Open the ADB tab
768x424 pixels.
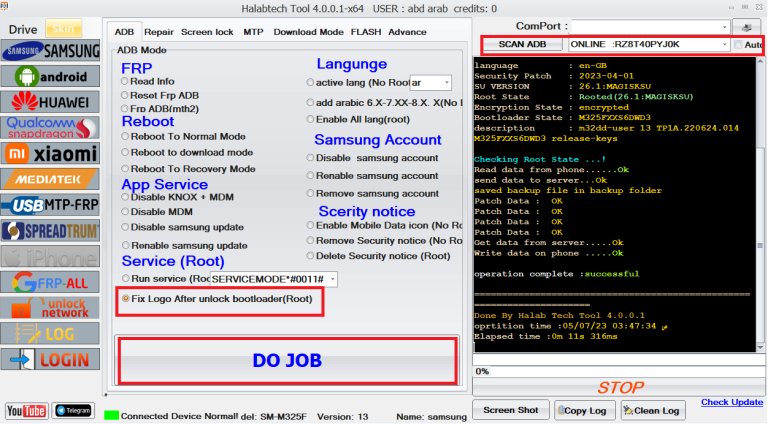(124, 32)
